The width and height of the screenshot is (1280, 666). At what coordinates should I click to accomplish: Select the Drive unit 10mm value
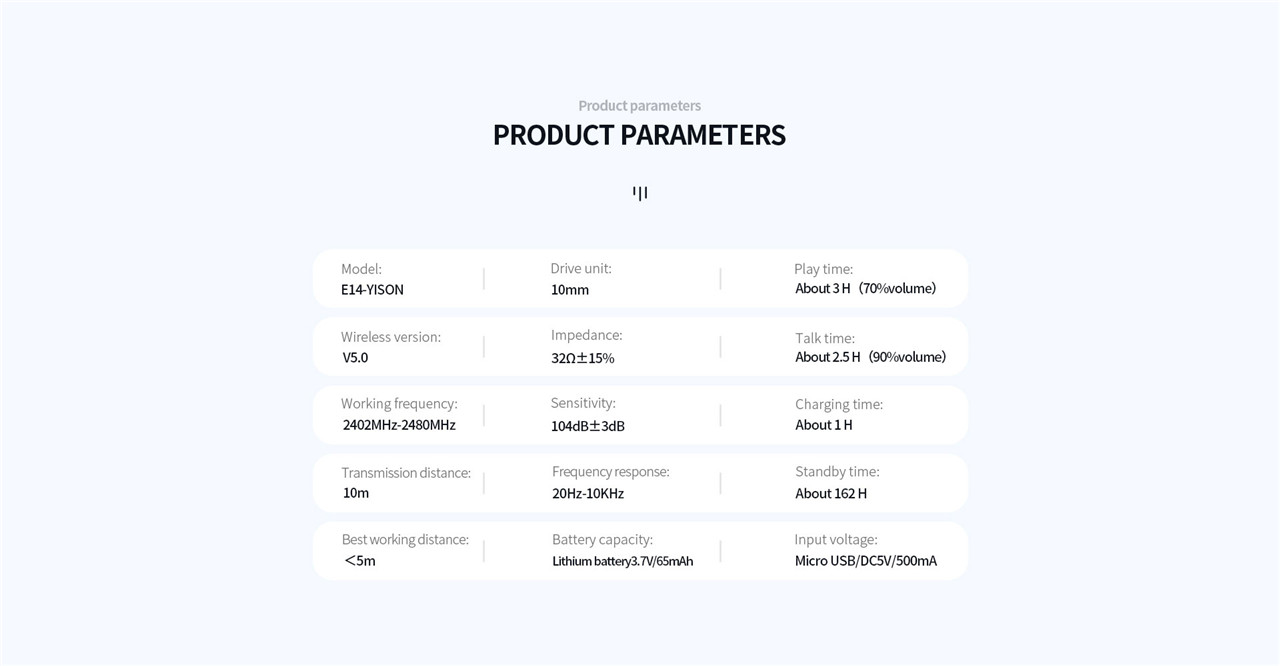pos(569,290)
